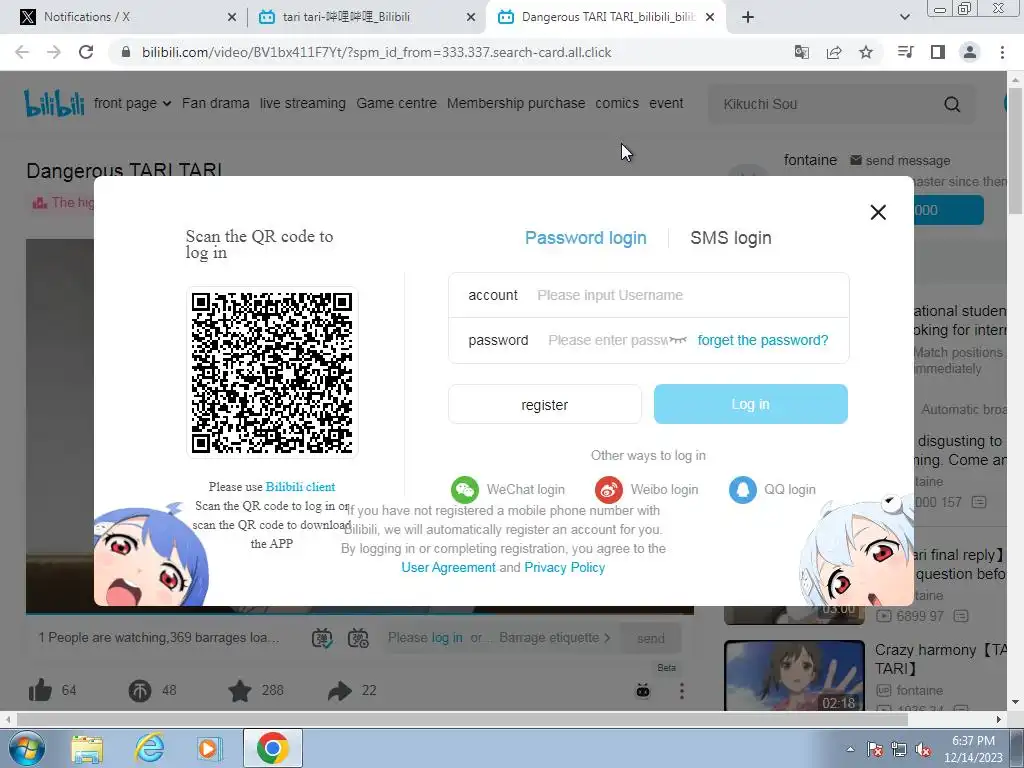Open the Fan drama menu item

click(216, 103)
